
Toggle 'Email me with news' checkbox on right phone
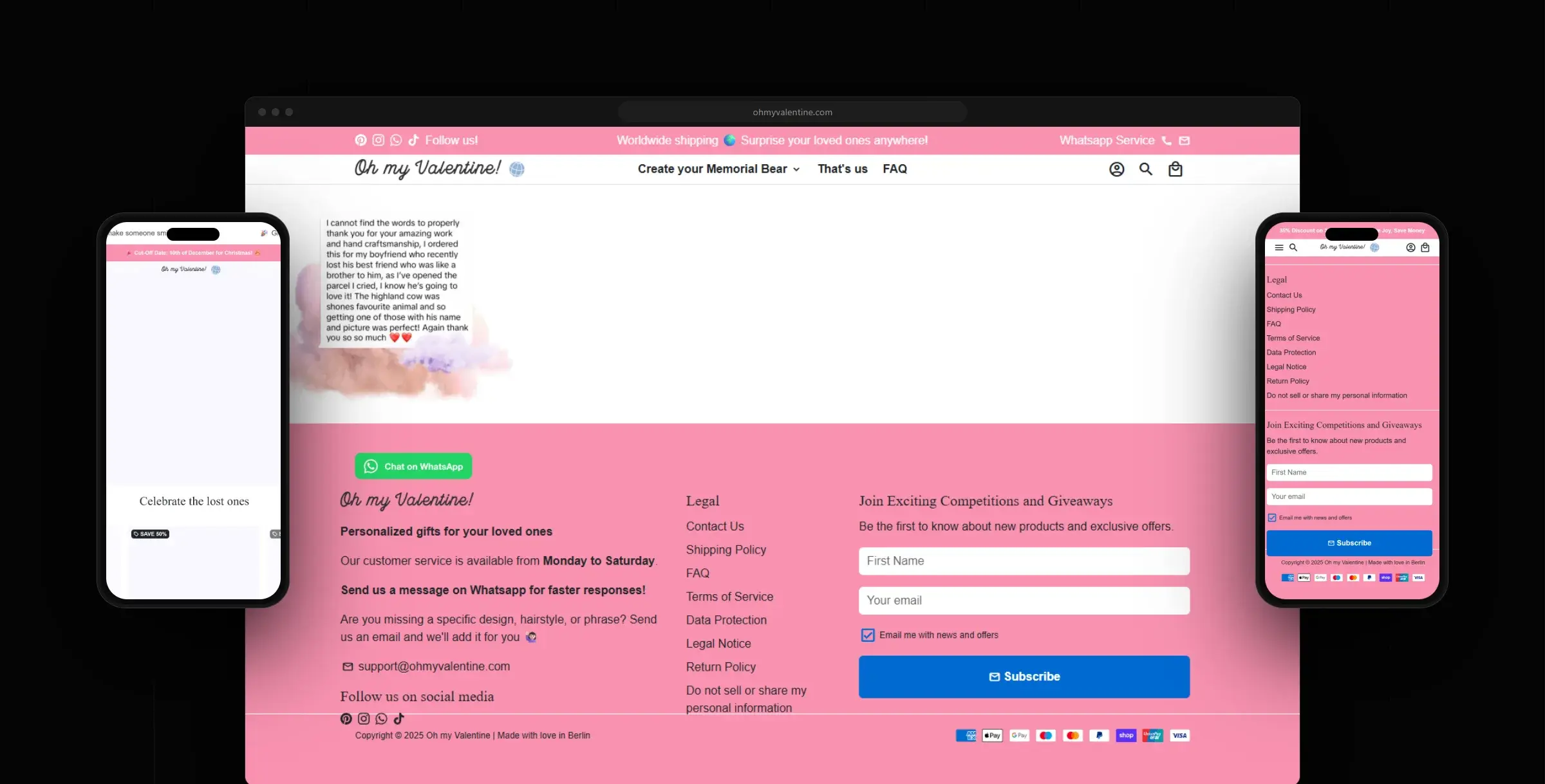coord(1272,518)
